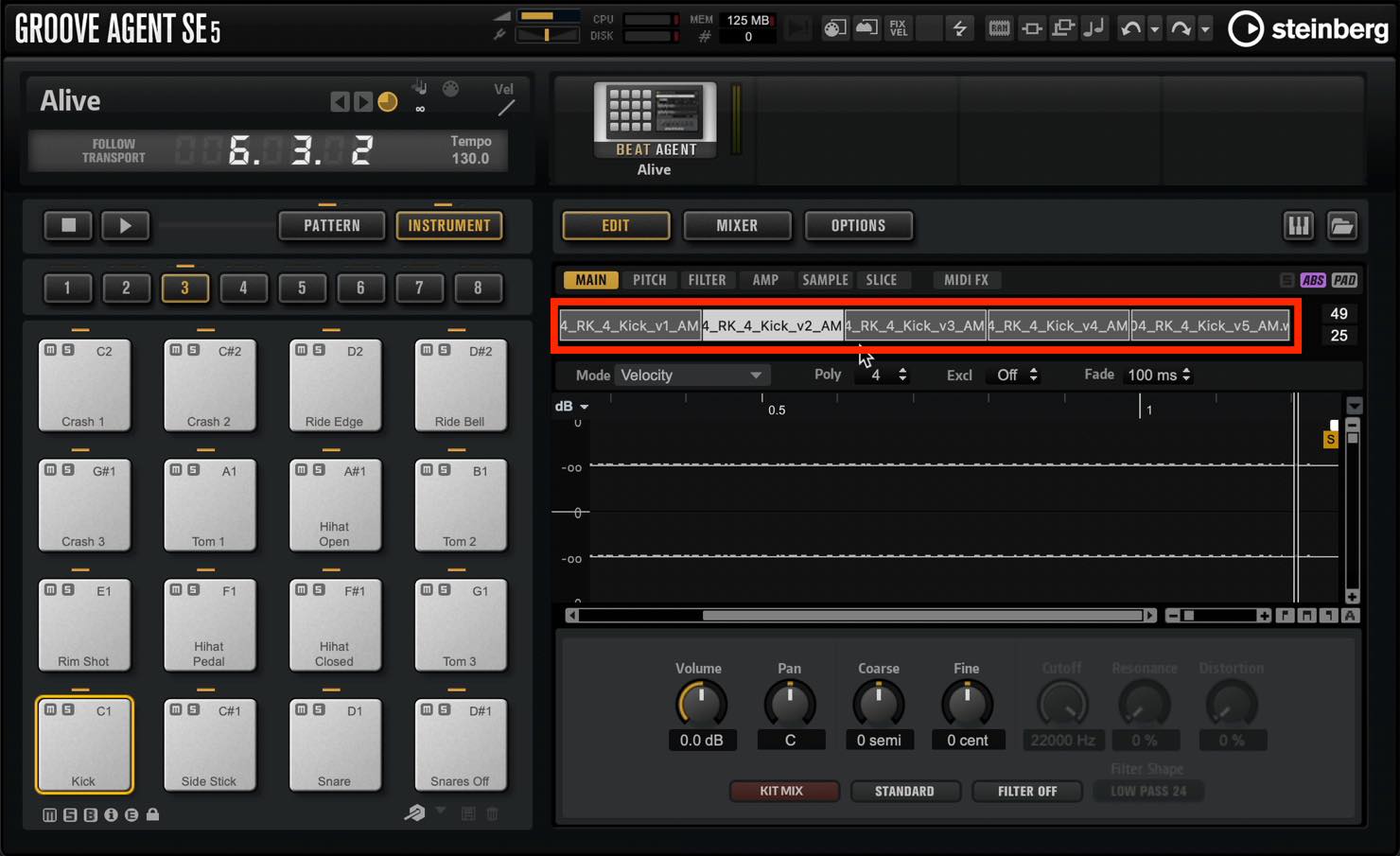Click the undo arrow icon in top toolbar

tap(1130, 28)
